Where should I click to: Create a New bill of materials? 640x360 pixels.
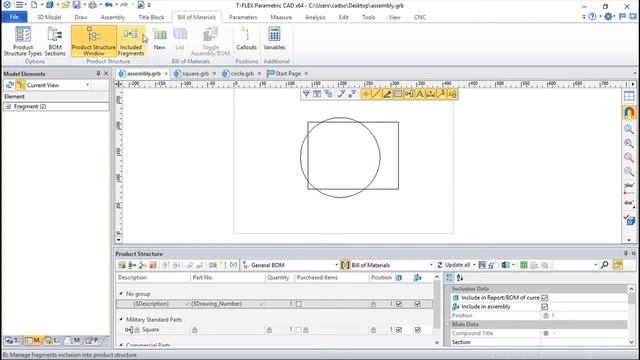pos(160,39)
